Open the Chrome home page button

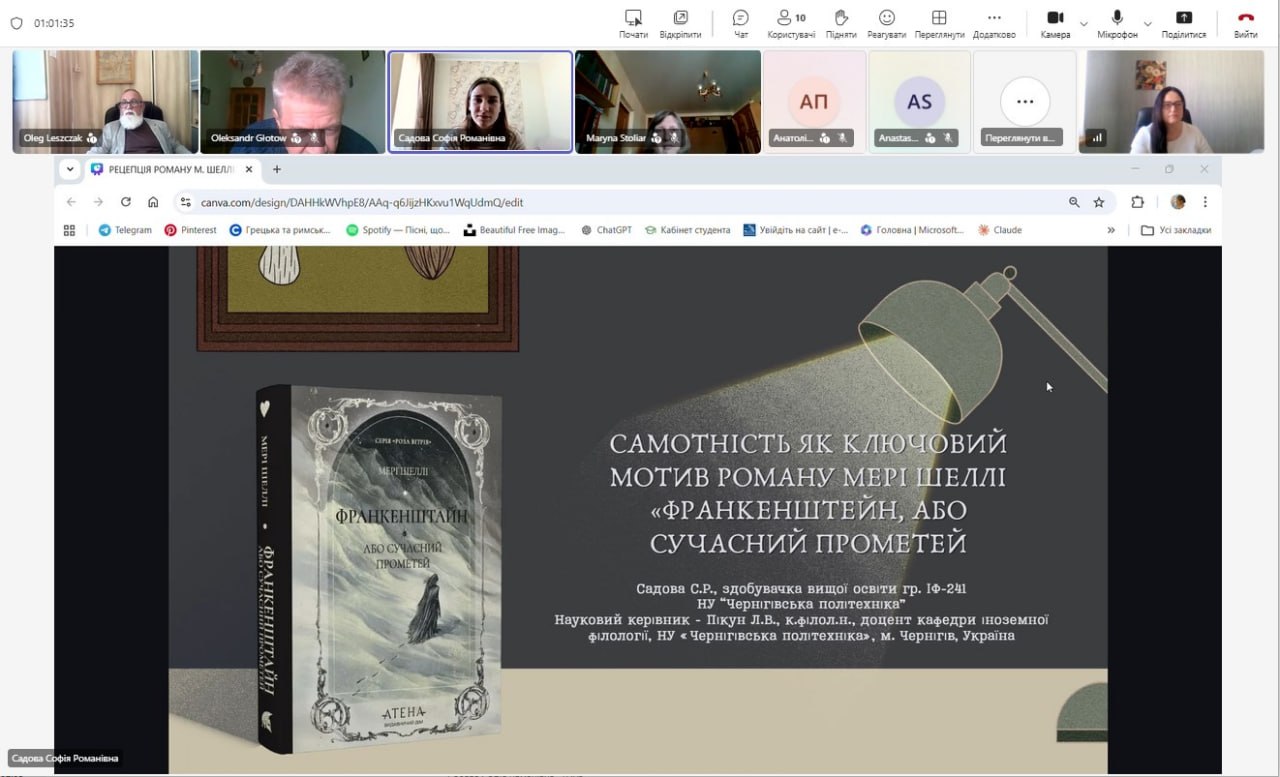coord(153,202)
